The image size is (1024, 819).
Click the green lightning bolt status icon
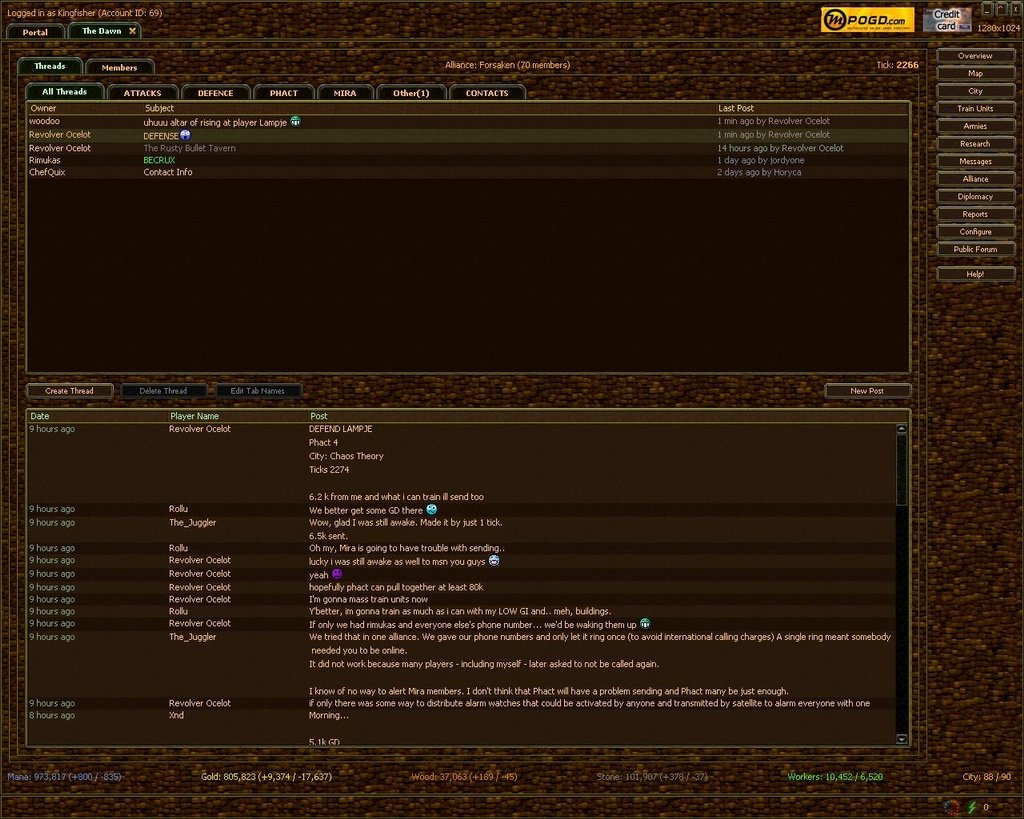point(972,806)
